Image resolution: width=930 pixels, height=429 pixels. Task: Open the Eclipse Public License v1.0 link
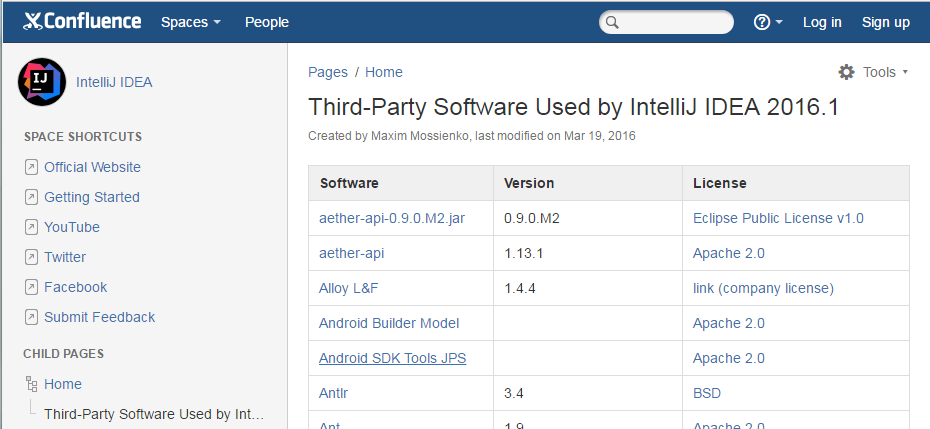[x=778, y=218]
